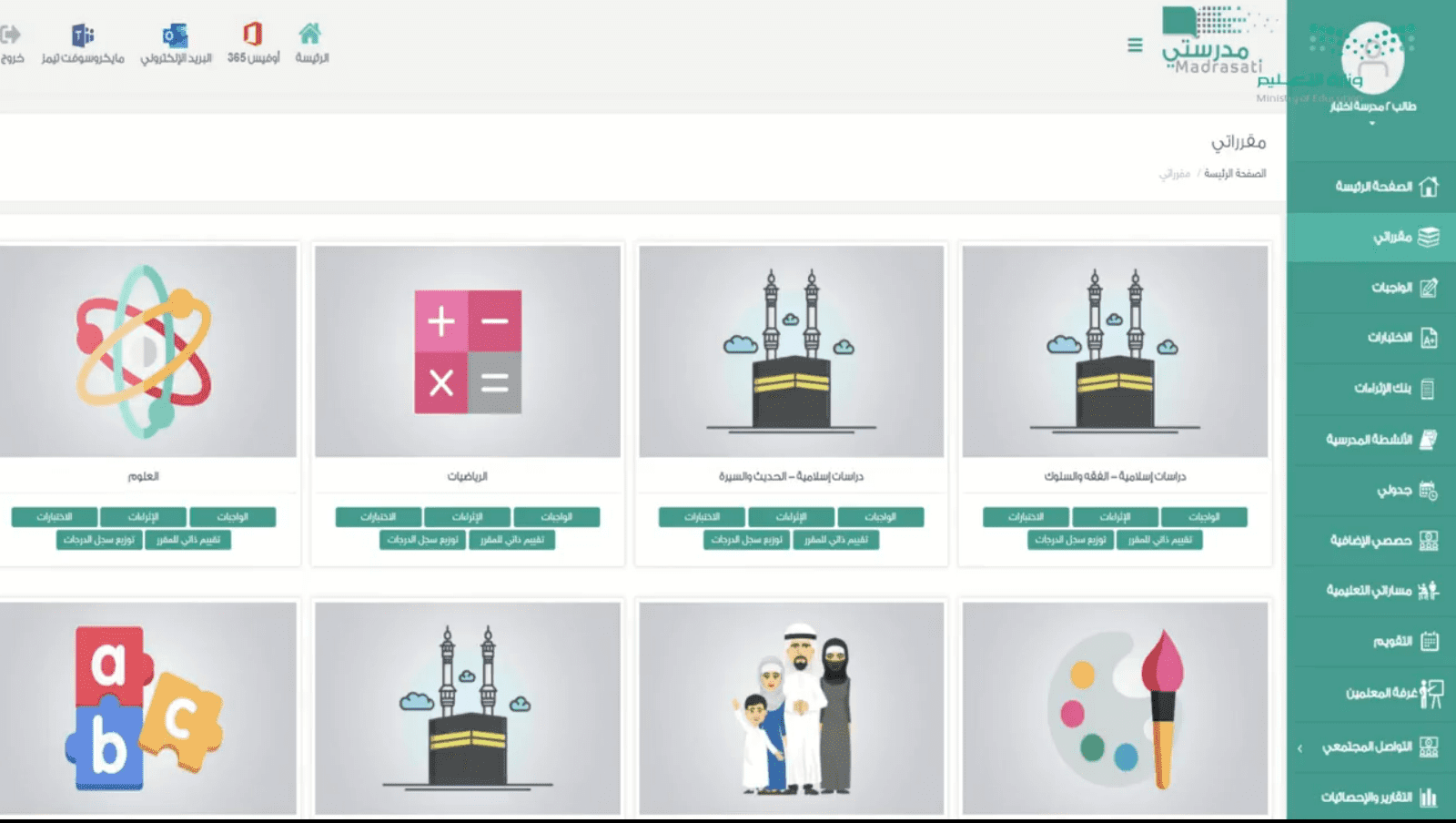Open الاختبارات (tests) in the sidebar
The height and width of the screenshot is (823, 1456).
point(1372,338)
